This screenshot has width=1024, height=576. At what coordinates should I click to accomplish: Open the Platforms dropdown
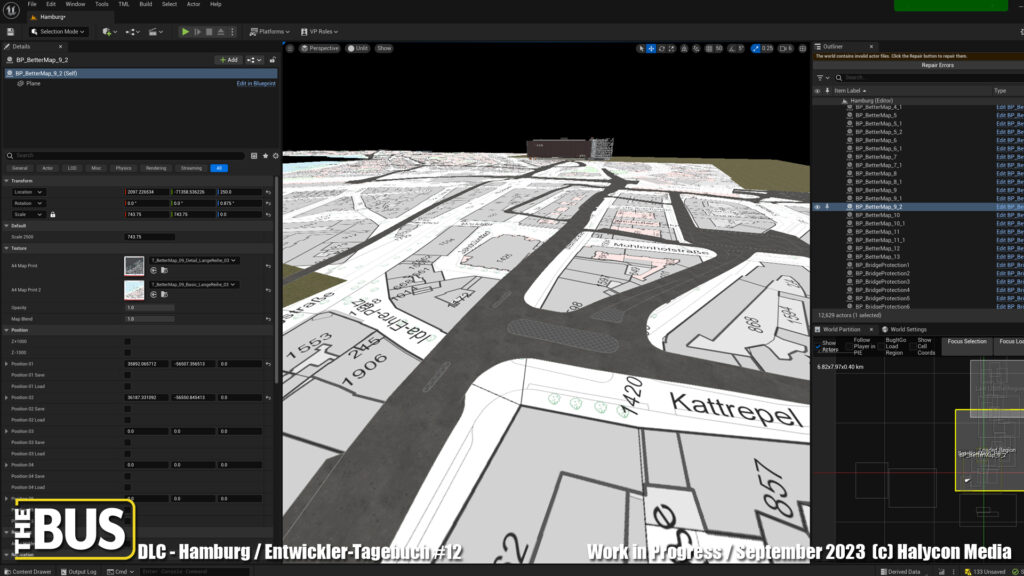click(274, 32)
